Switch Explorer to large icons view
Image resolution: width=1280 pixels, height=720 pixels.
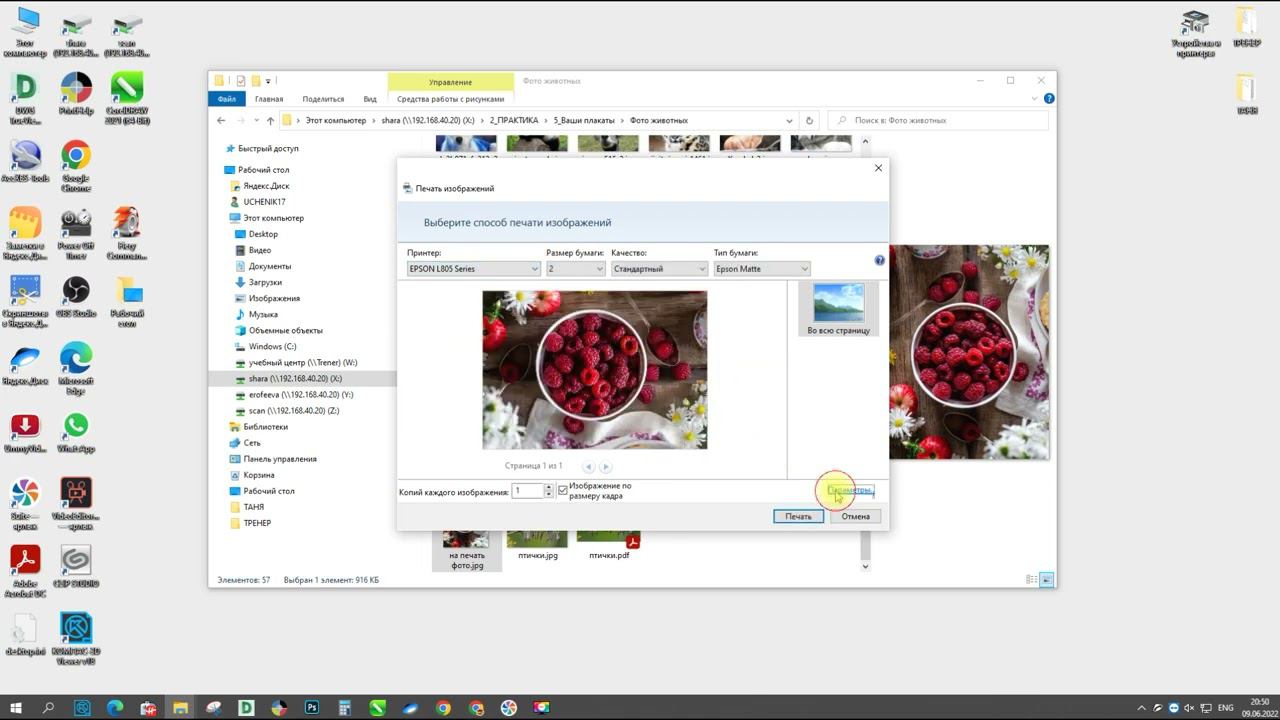(x=1047, y=580)
